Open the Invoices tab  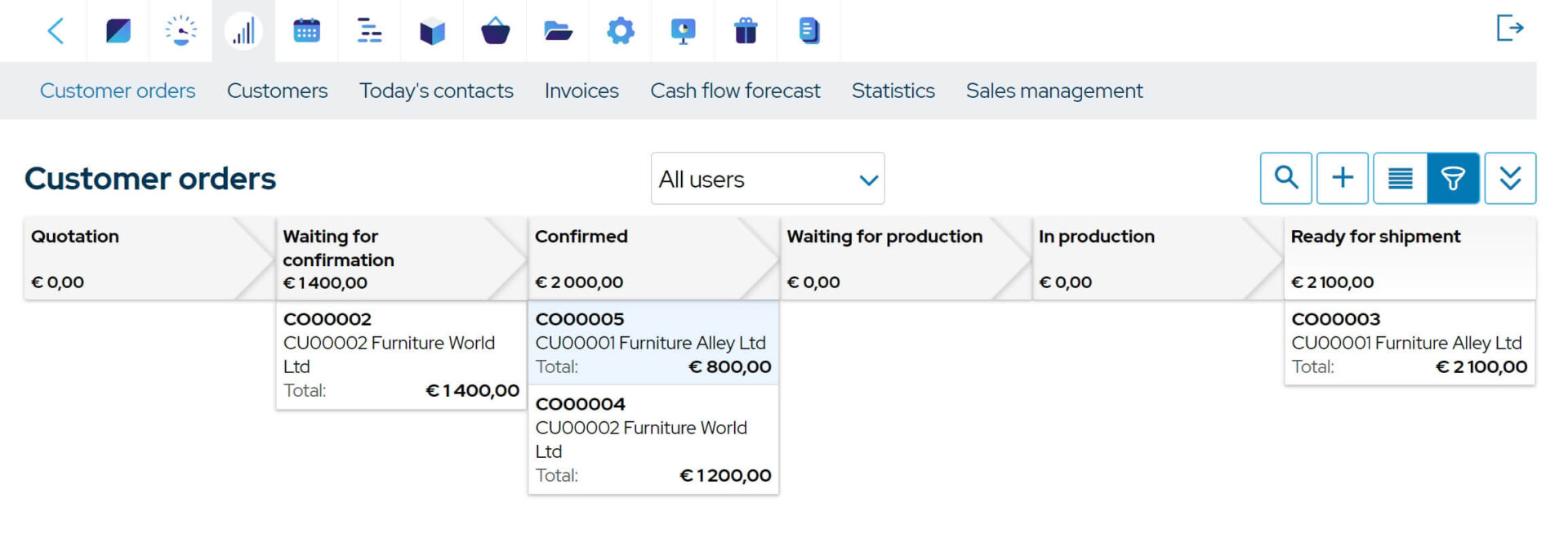pos(581,91)
